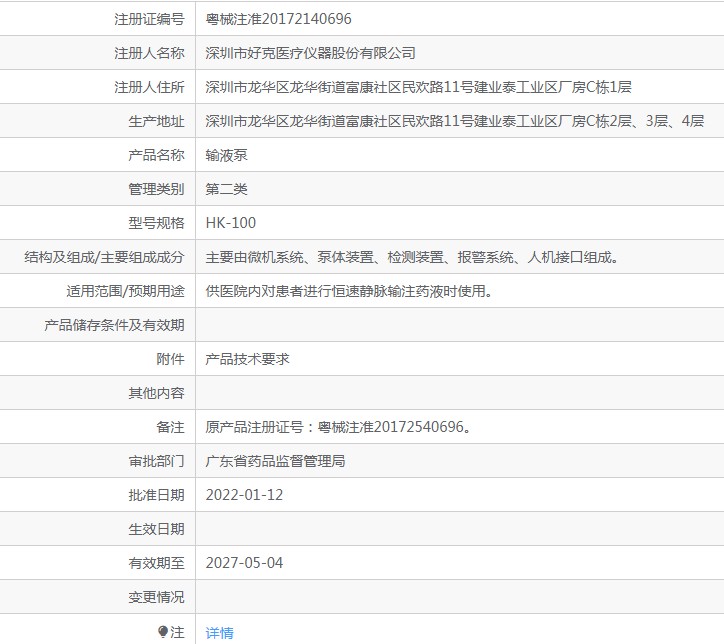Click the 备注 label
The height and width of the screenshot is (644, 724).
point(170,427)
